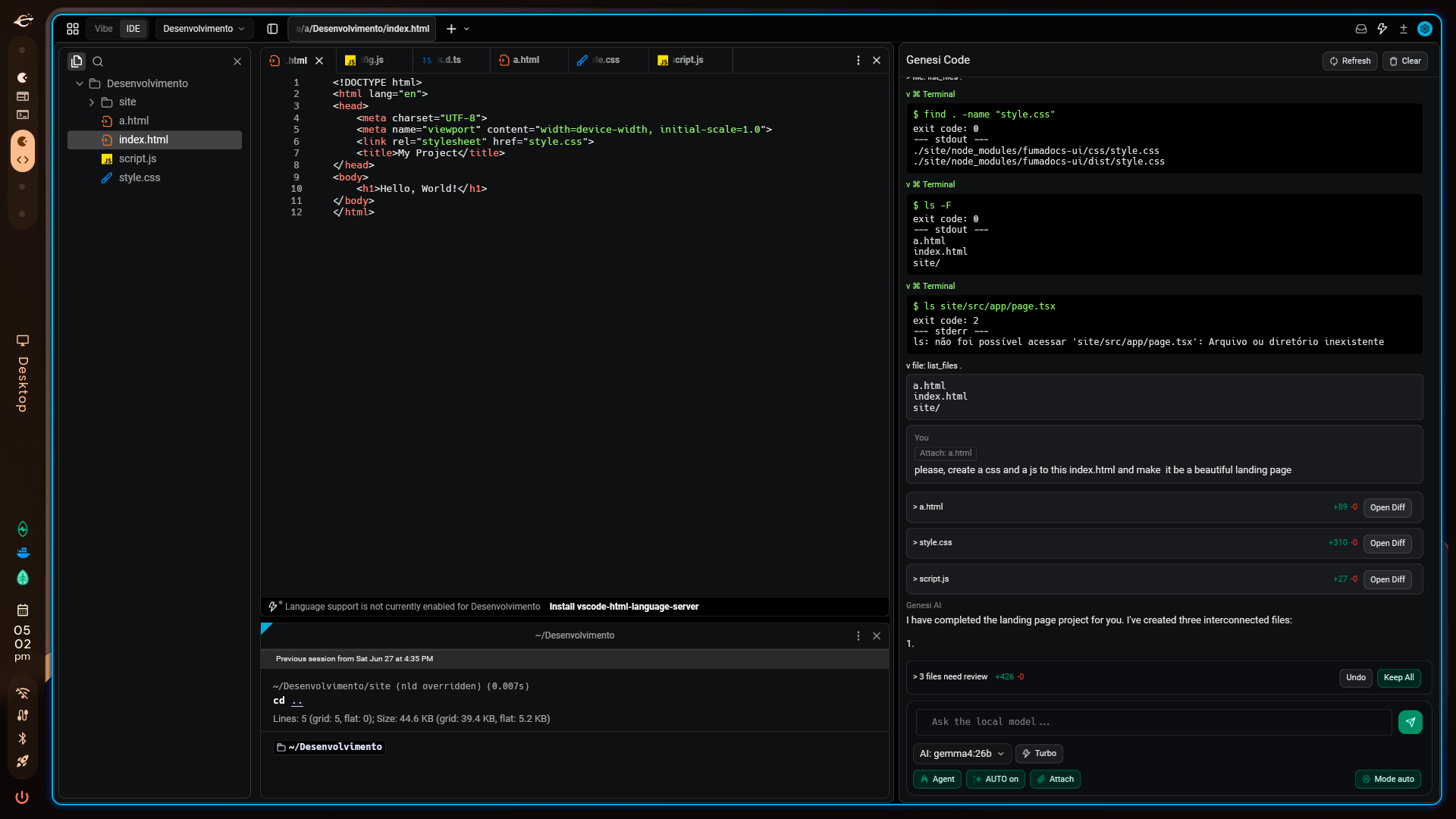Switch to IDE mode

click(x=133, y=29)
